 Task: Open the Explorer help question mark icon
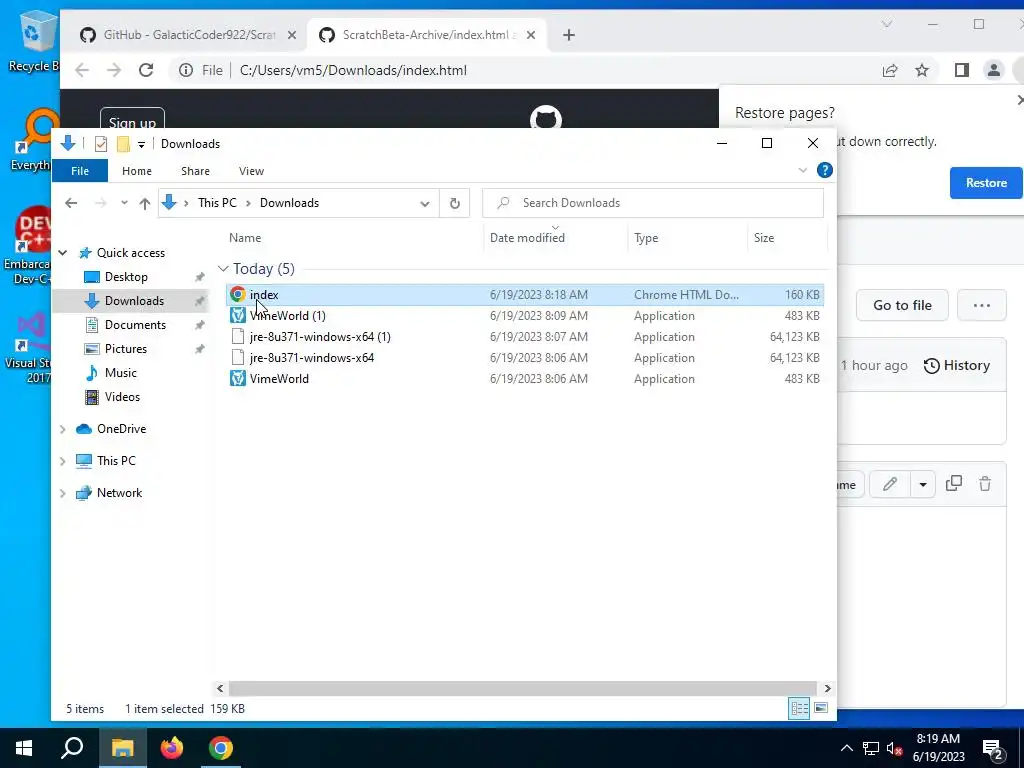pyautogui.click(x=825, y=170)
